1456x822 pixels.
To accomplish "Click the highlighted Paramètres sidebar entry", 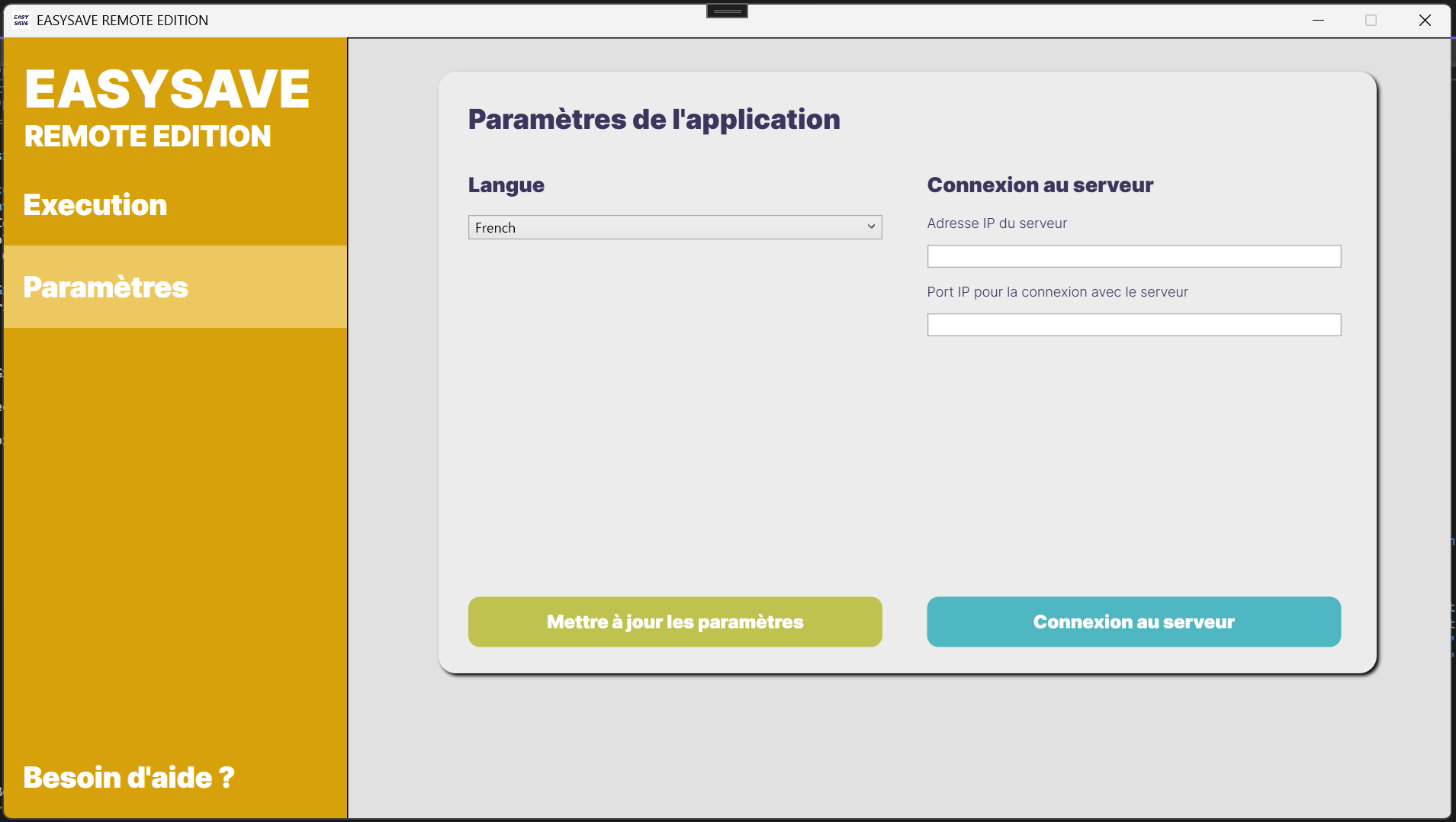I will [x=105, y=287].
